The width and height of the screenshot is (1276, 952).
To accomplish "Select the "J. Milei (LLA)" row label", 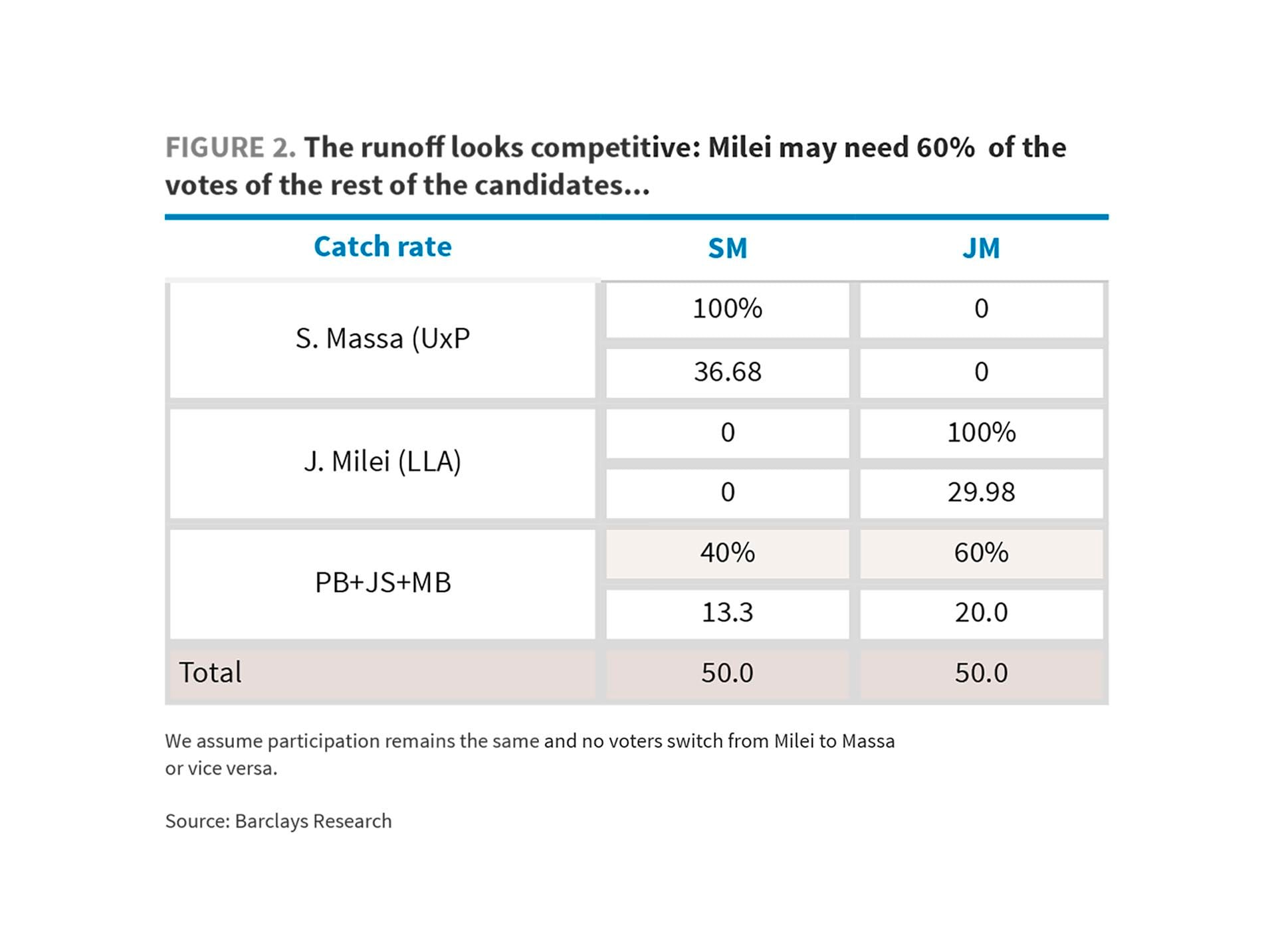I will point(382,462).
